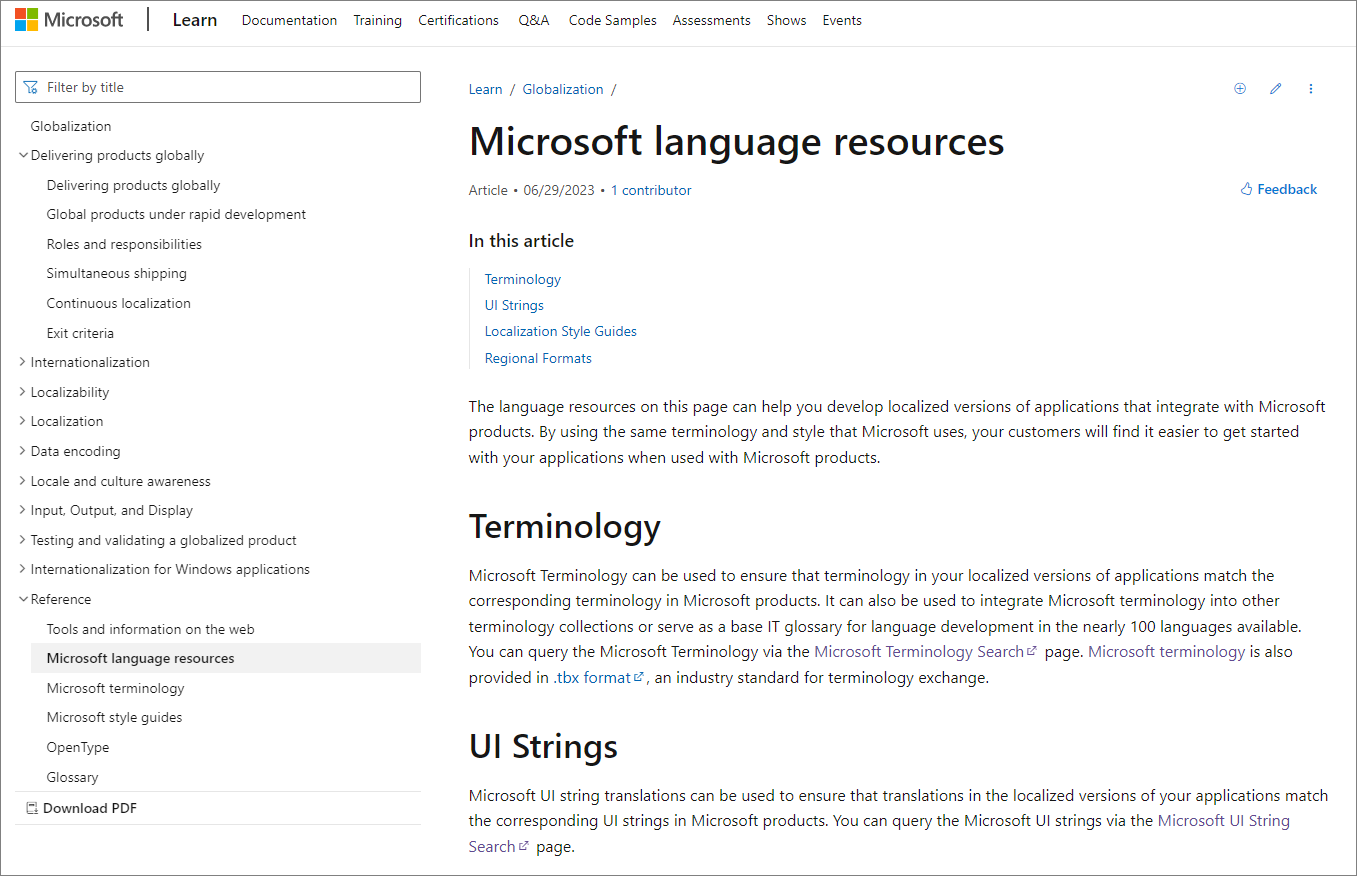Select Simultaneous shipping
Viewport: 1357px width, 876px height.
click(x=116, y=273)
